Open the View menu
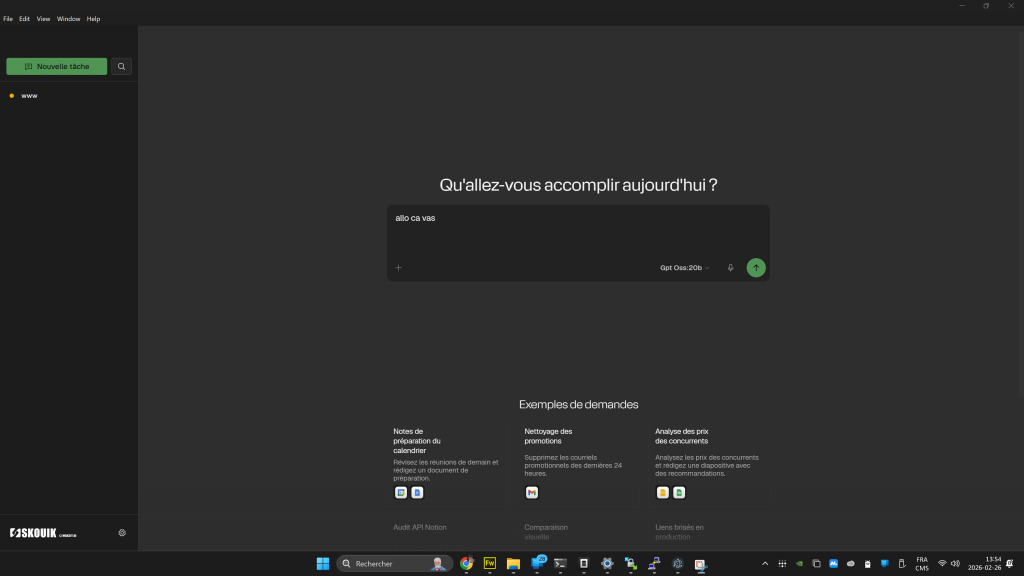Screen dimensions: 1024x576 pos(43,18)
